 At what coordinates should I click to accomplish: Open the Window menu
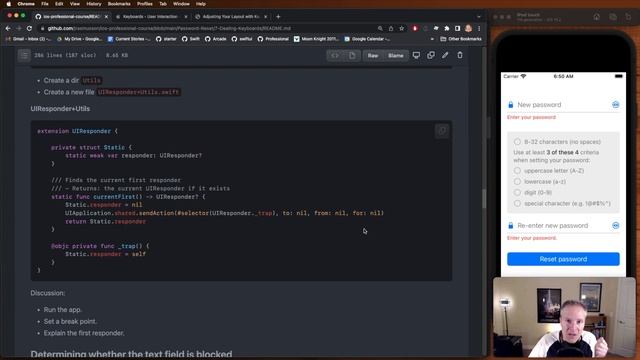tap(181, 4)
